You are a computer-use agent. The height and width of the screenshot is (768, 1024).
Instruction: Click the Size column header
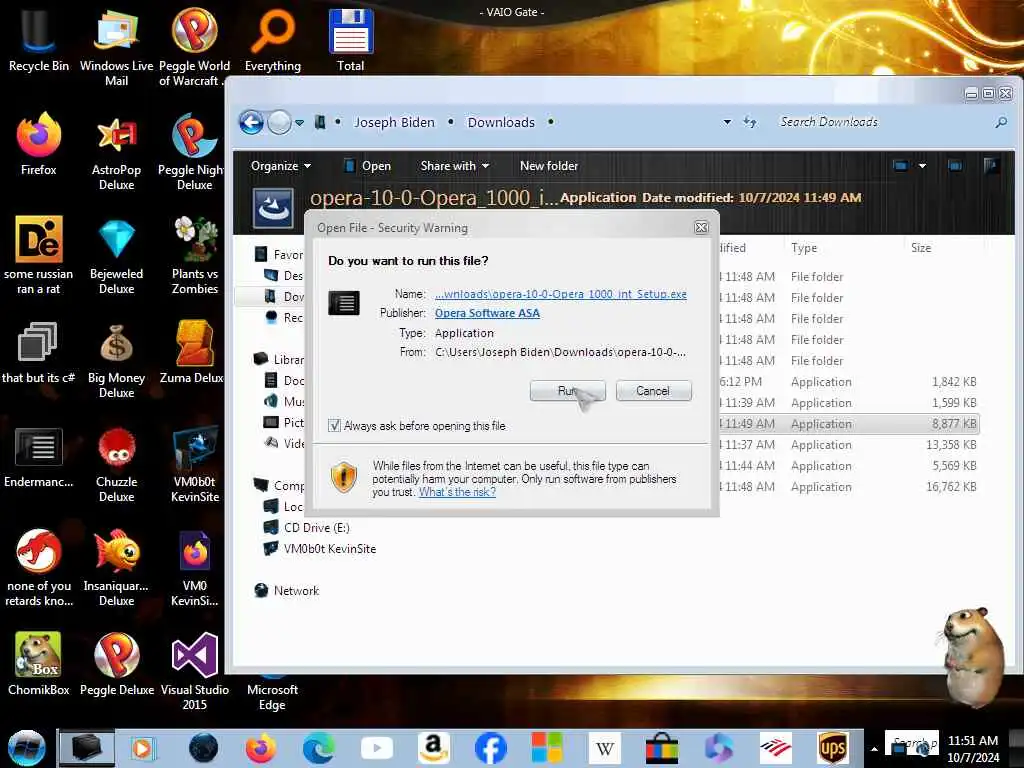tap(921, 248)
